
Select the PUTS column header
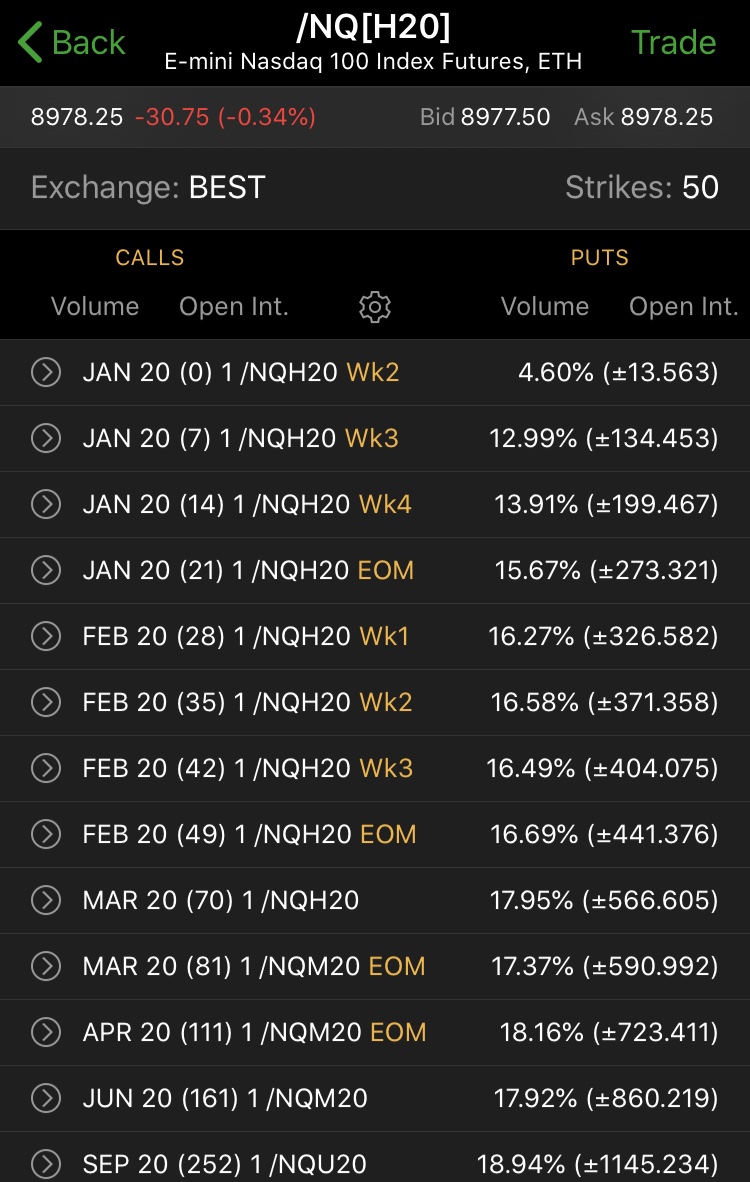pos(599,258)
